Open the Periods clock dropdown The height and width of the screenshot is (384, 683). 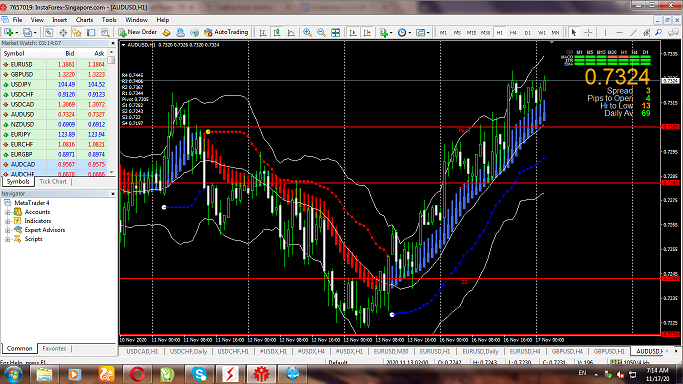pyautogui.click(x=404, y=33)
